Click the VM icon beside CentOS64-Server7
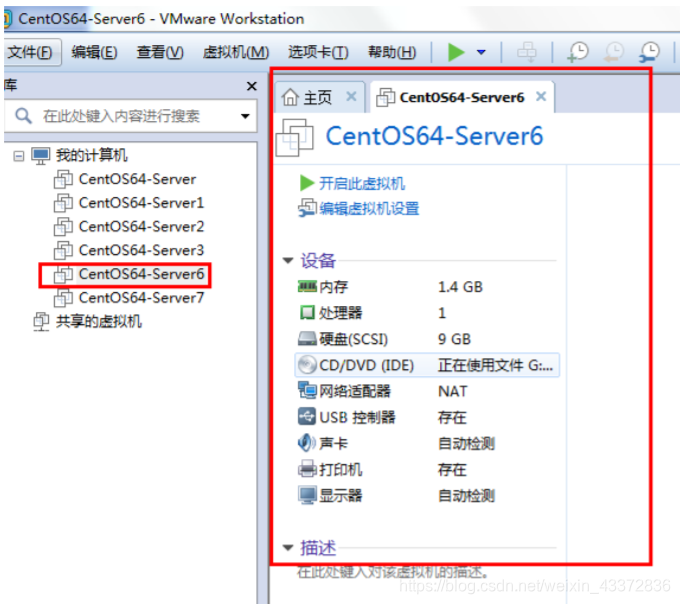680x604 pixels. coord(63,298)
